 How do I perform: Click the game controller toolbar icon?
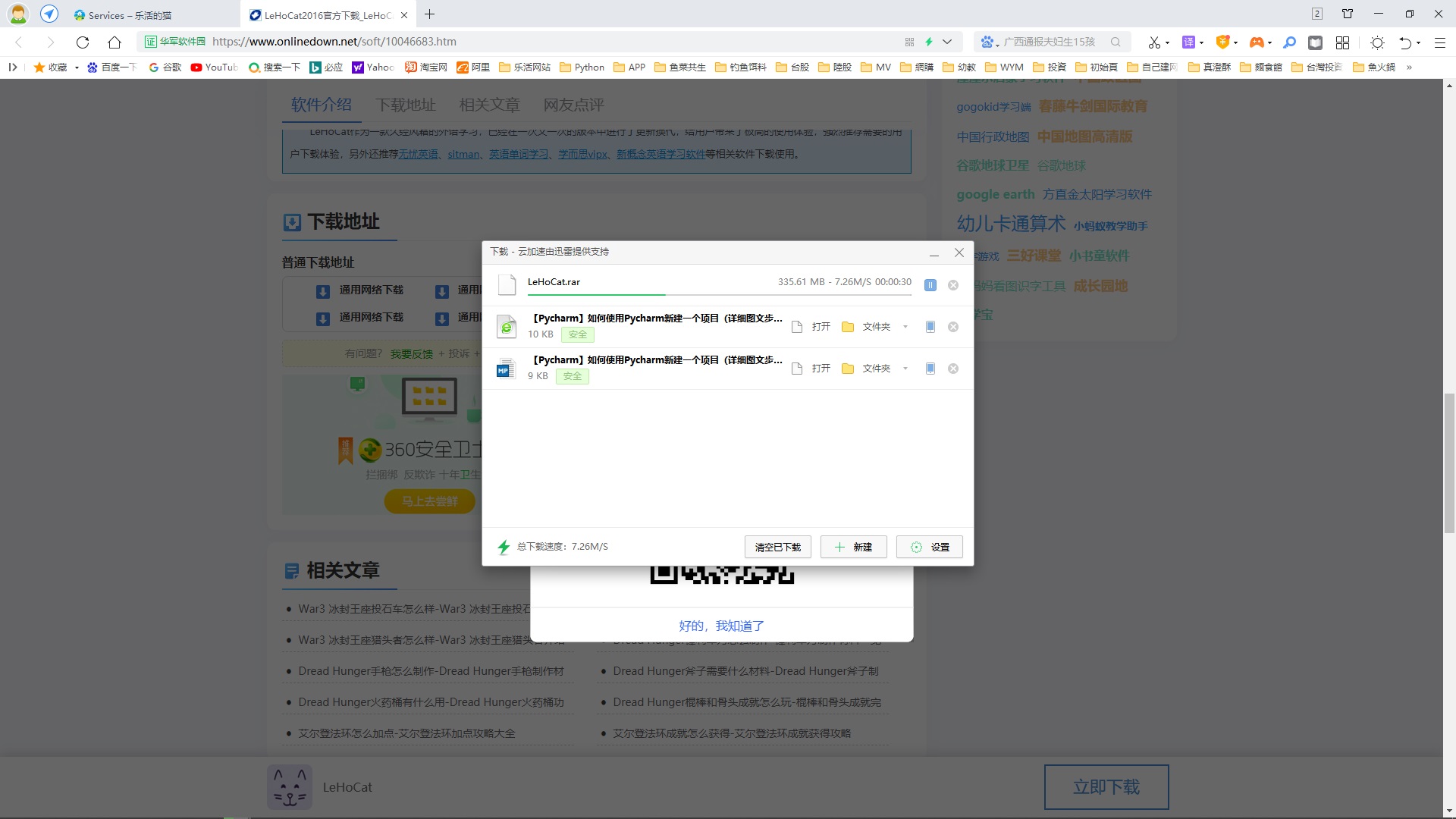pyautogui.click(x=1257, y=42)
